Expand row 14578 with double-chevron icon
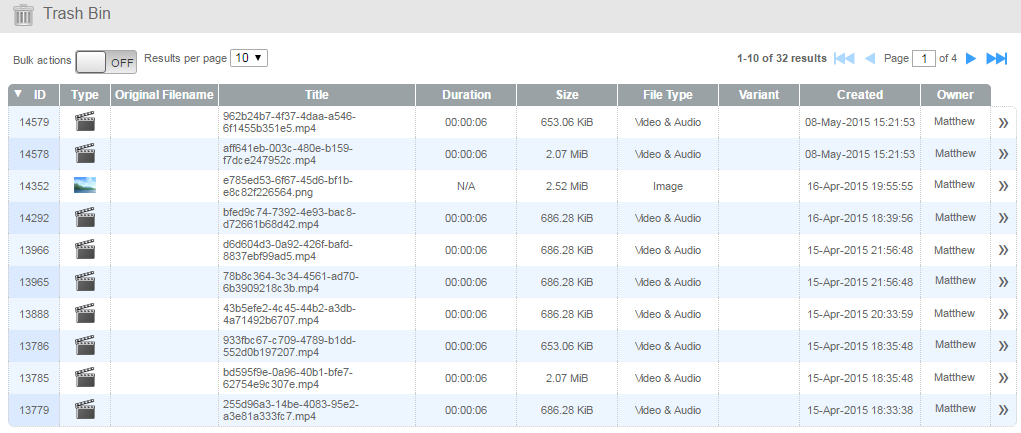 pyautogui.click(x=1003, y=155)
